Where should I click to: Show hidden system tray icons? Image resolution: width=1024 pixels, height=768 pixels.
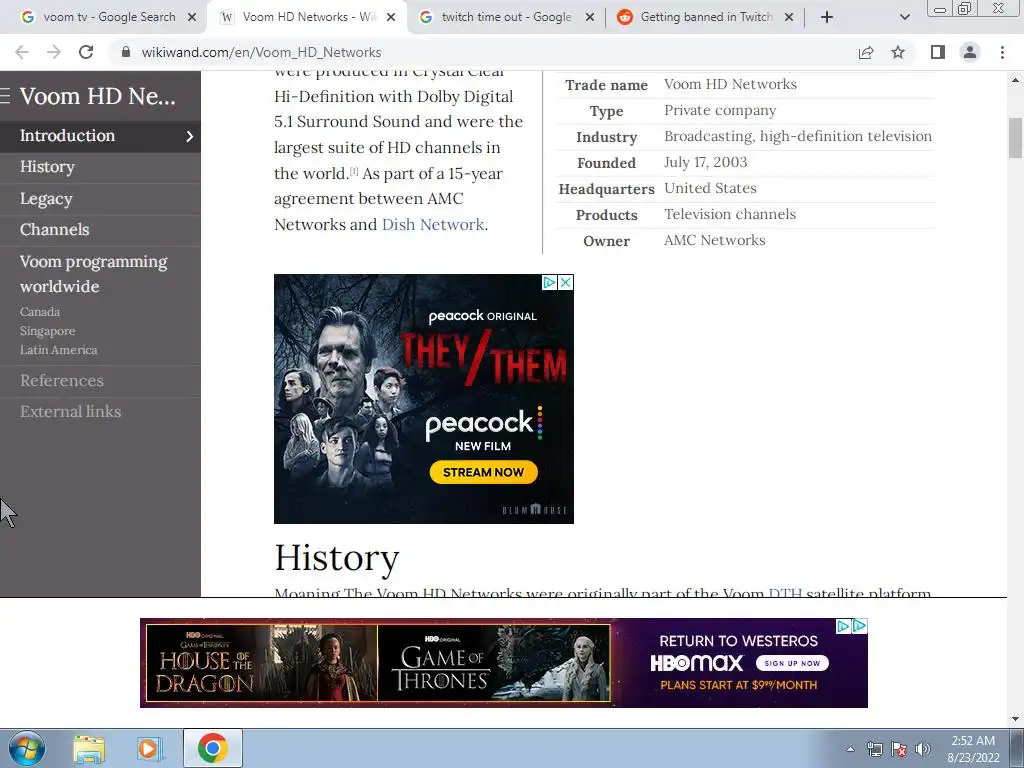click(850, 749)
